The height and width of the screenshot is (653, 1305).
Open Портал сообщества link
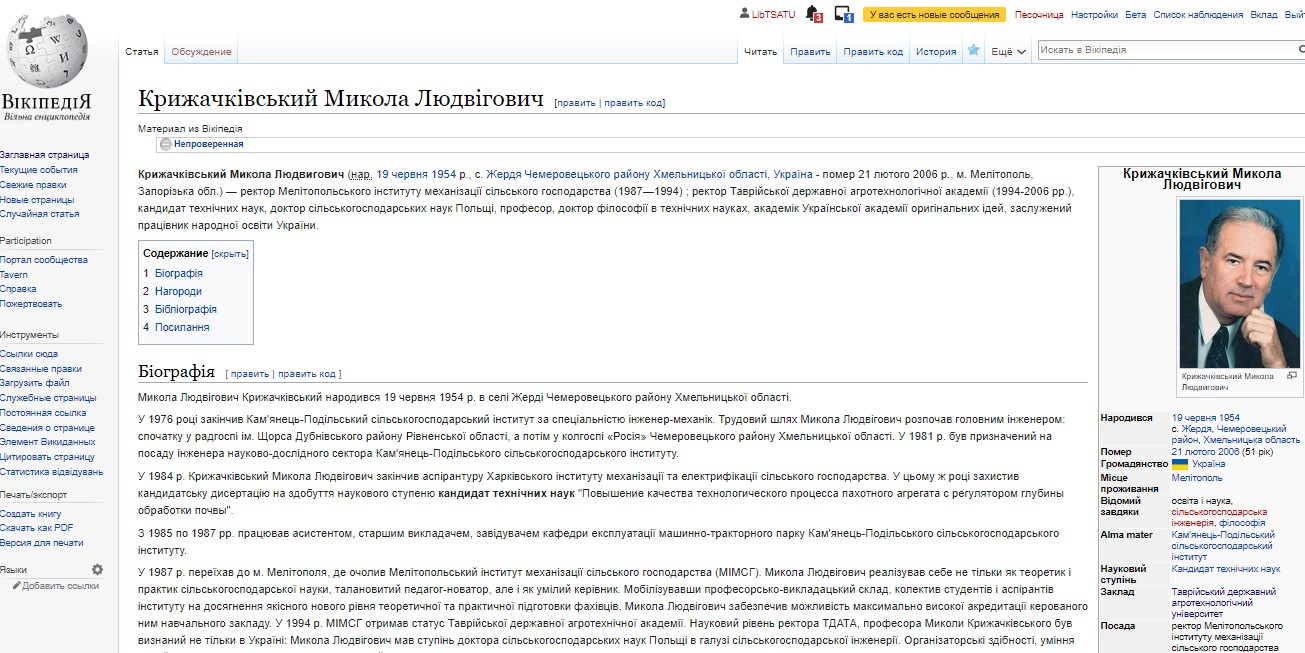44,260
